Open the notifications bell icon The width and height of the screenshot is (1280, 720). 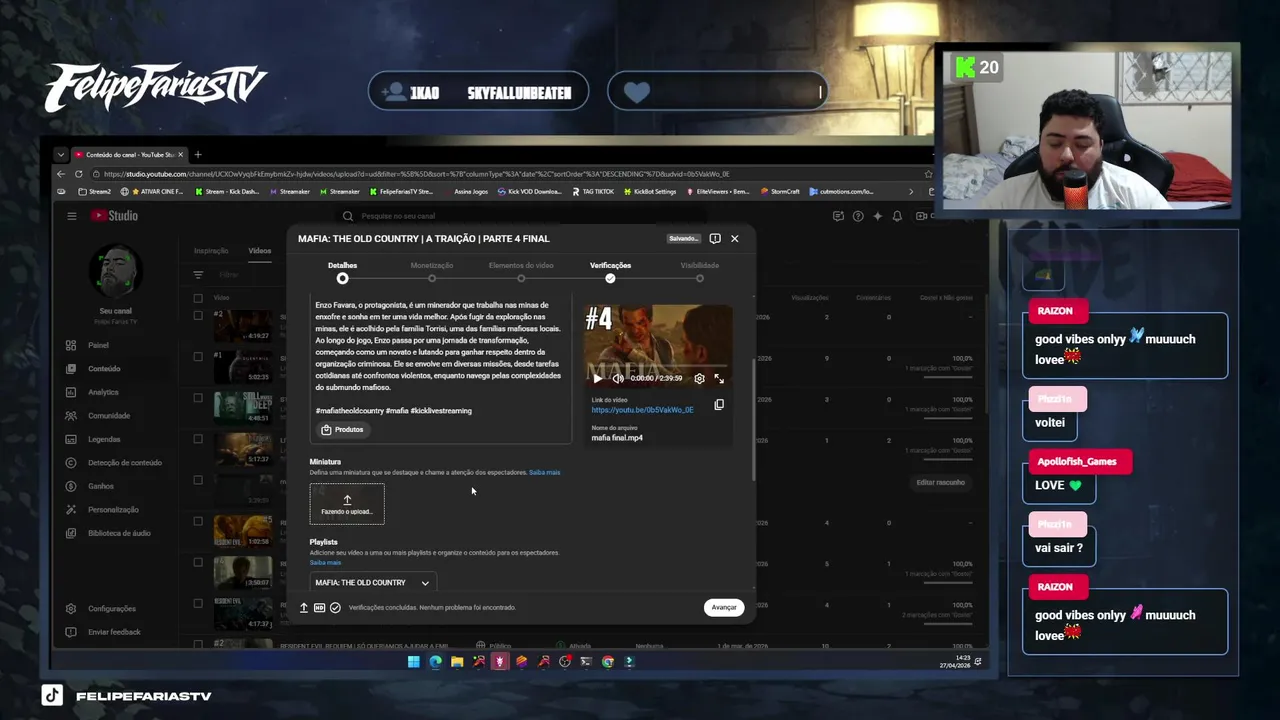point(897,216)
